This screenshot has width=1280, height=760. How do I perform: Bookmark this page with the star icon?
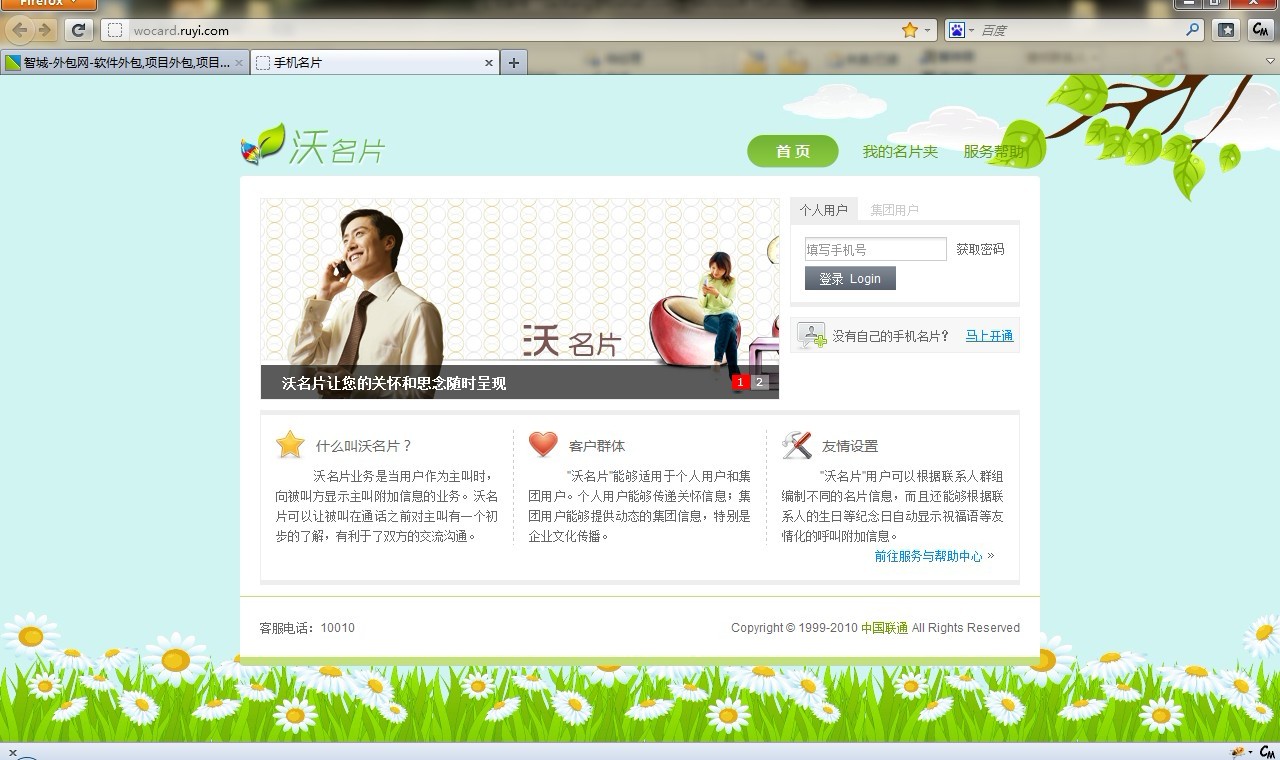point(910,30)
